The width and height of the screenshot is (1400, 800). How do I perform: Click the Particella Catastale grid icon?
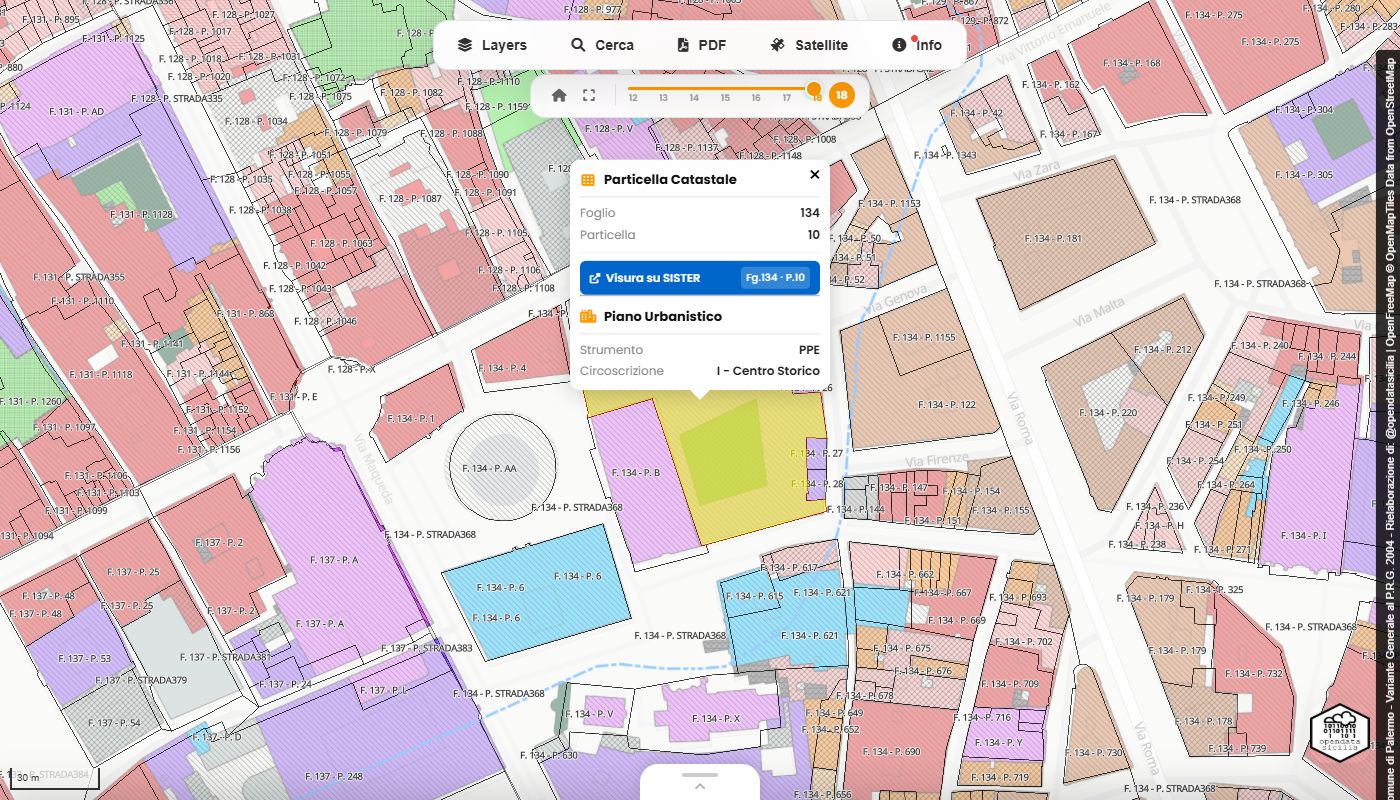(x=588, y=180)
